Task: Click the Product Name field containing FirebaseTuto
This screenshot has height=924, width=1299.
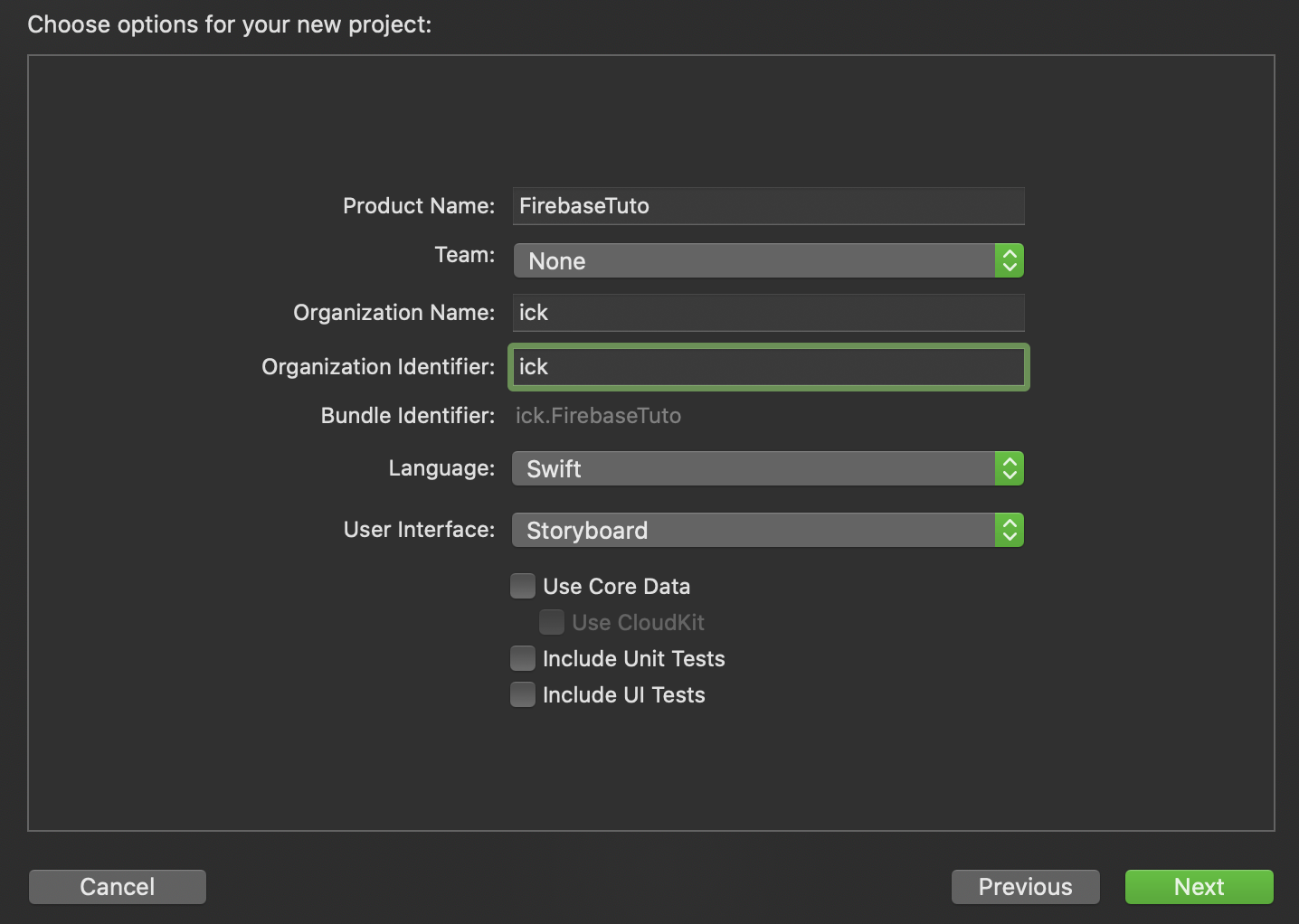Action: click(x=768, y=206)
